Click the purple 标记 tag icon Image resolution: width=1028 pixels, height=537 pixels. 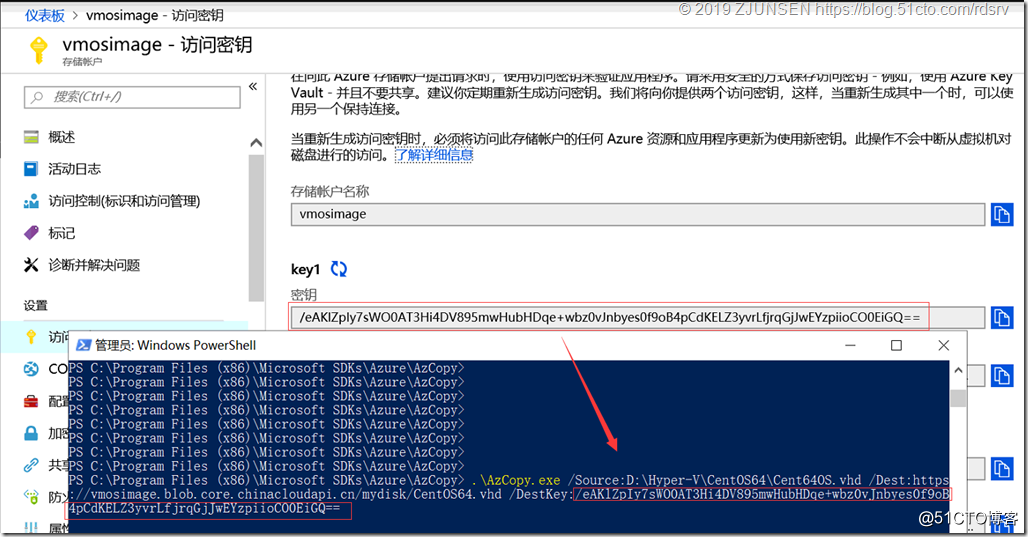pyautogui.click(x=31, y=233)
